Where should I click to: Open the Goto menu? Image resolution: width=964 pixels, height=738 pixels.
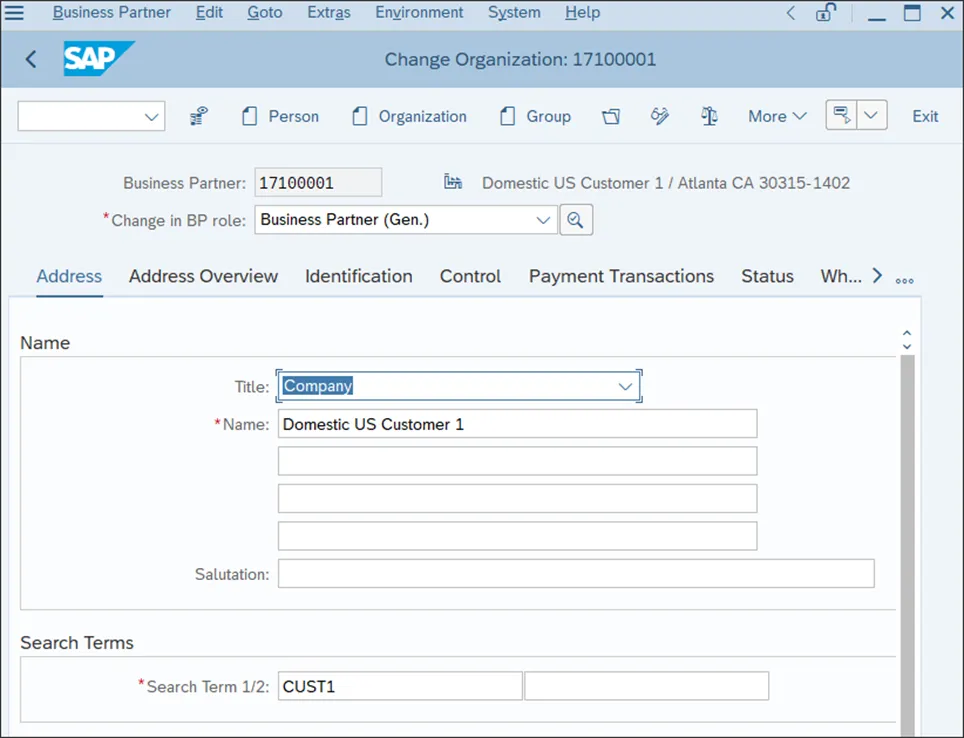pos(264,12)
